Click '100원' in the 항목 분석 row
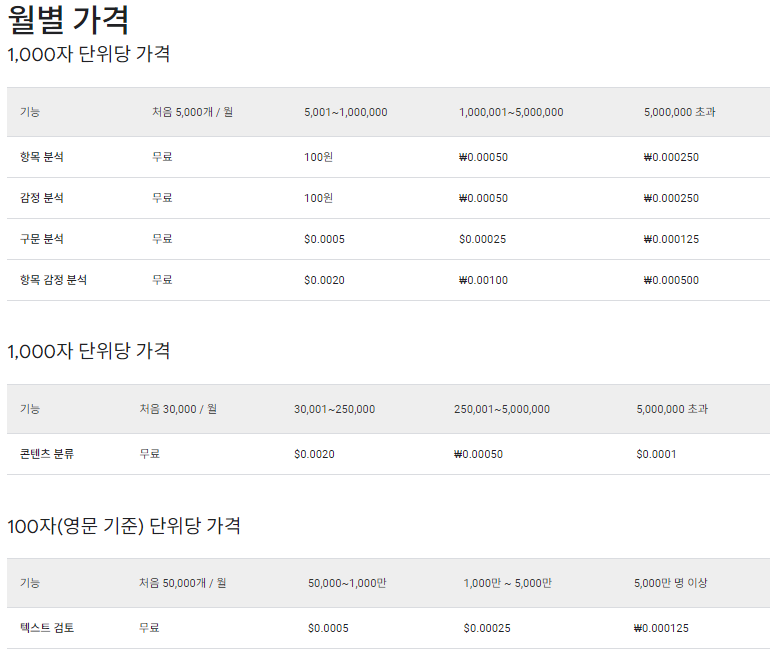Screen dimensions: 771x649 pyautogui.click(x=318, y=157)
